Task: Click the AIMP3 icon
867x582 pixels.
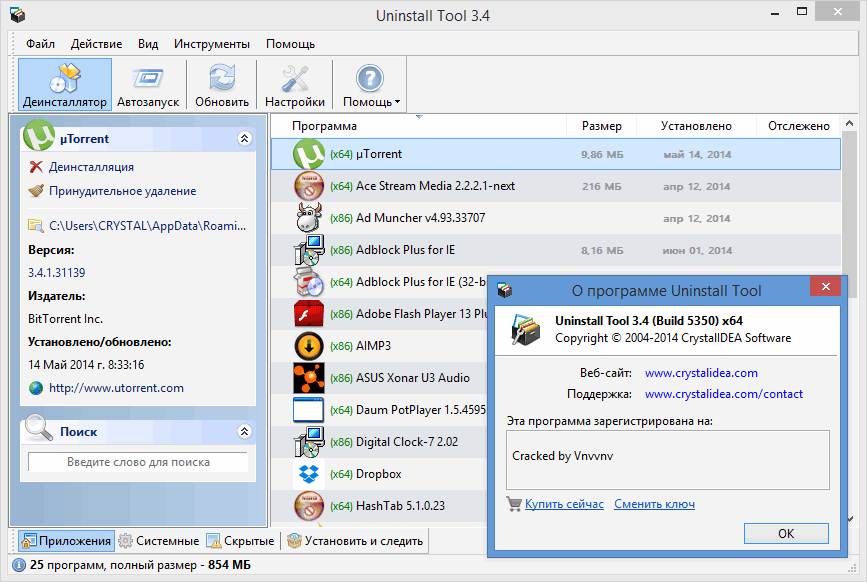Action: click(309, 346)
